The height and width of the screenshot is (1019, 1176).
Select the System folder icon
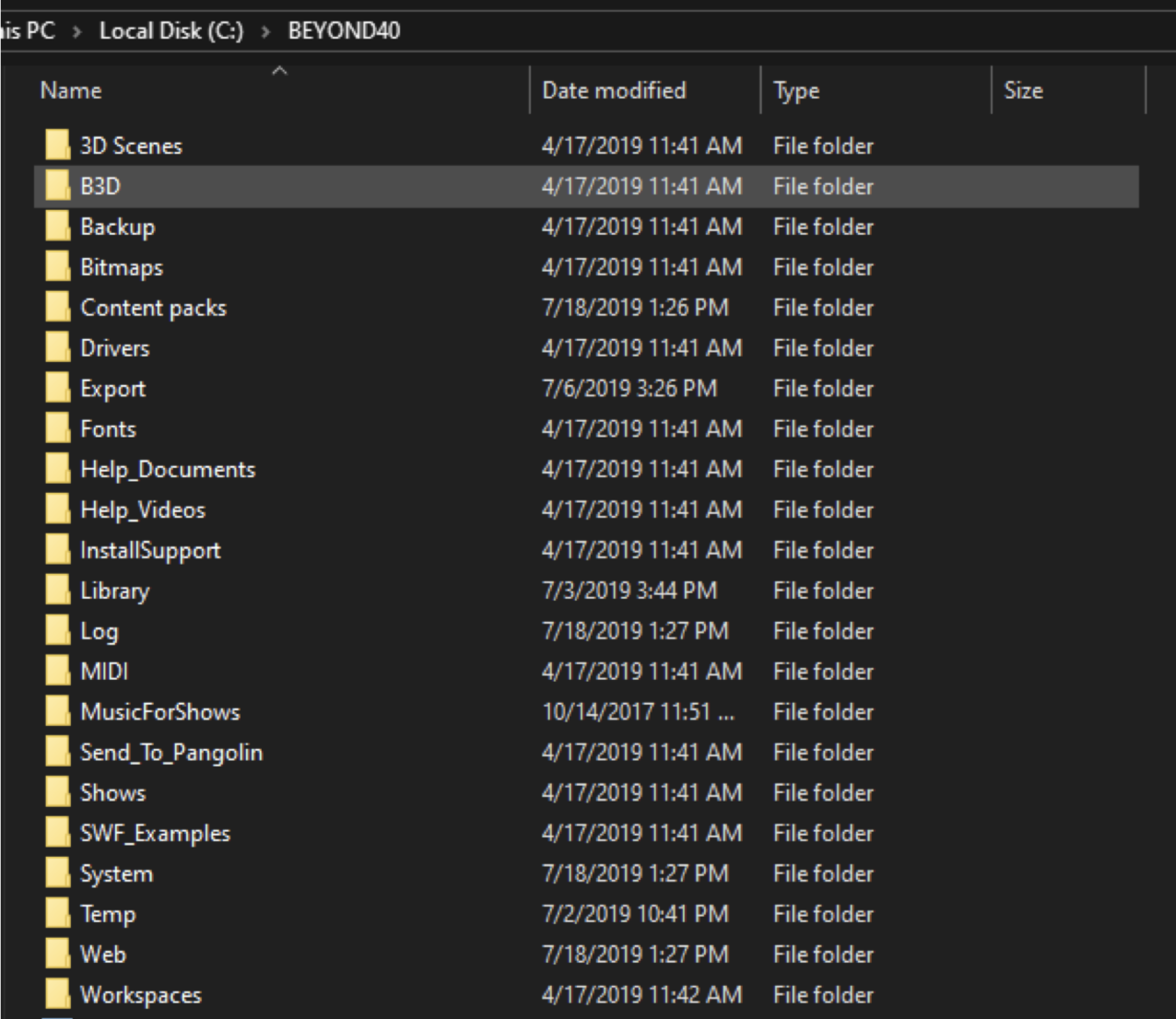(x=57, y=873)
